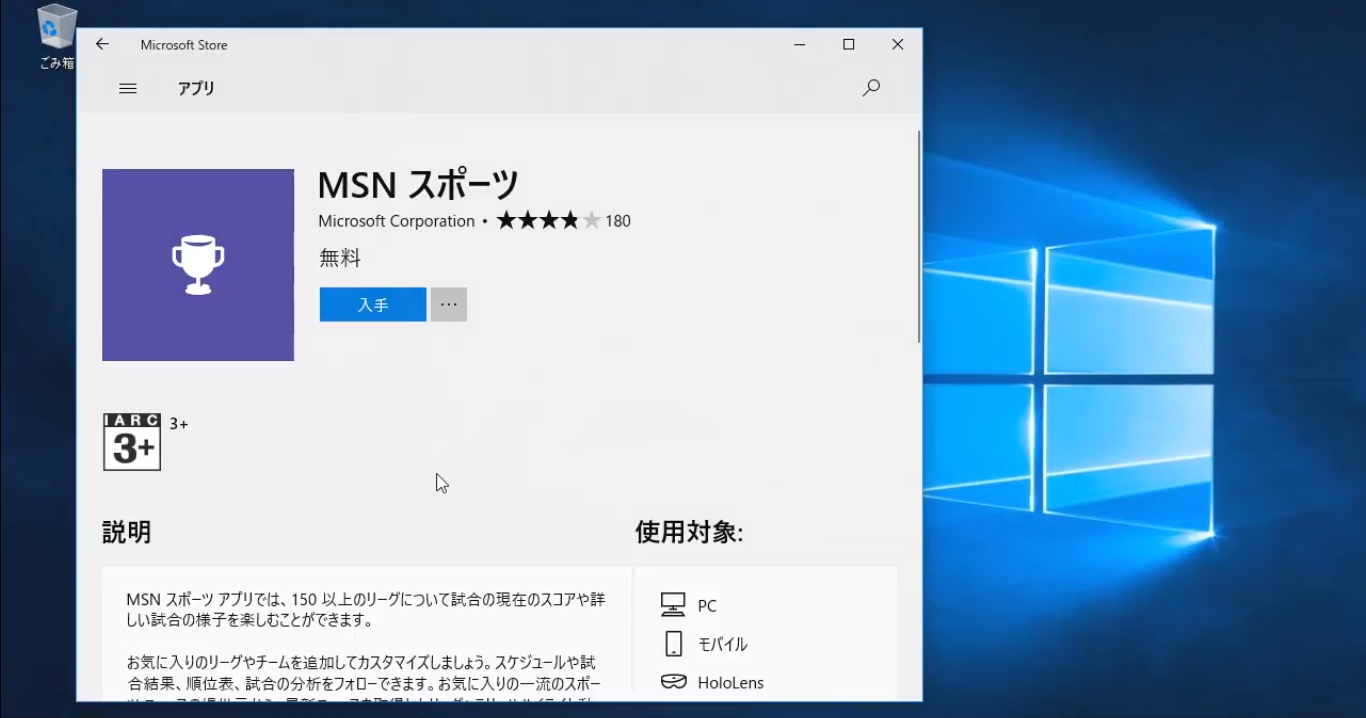Maximize the Microsoft Store window
This screenshot has height=718, width=1366.
point(849,44)
